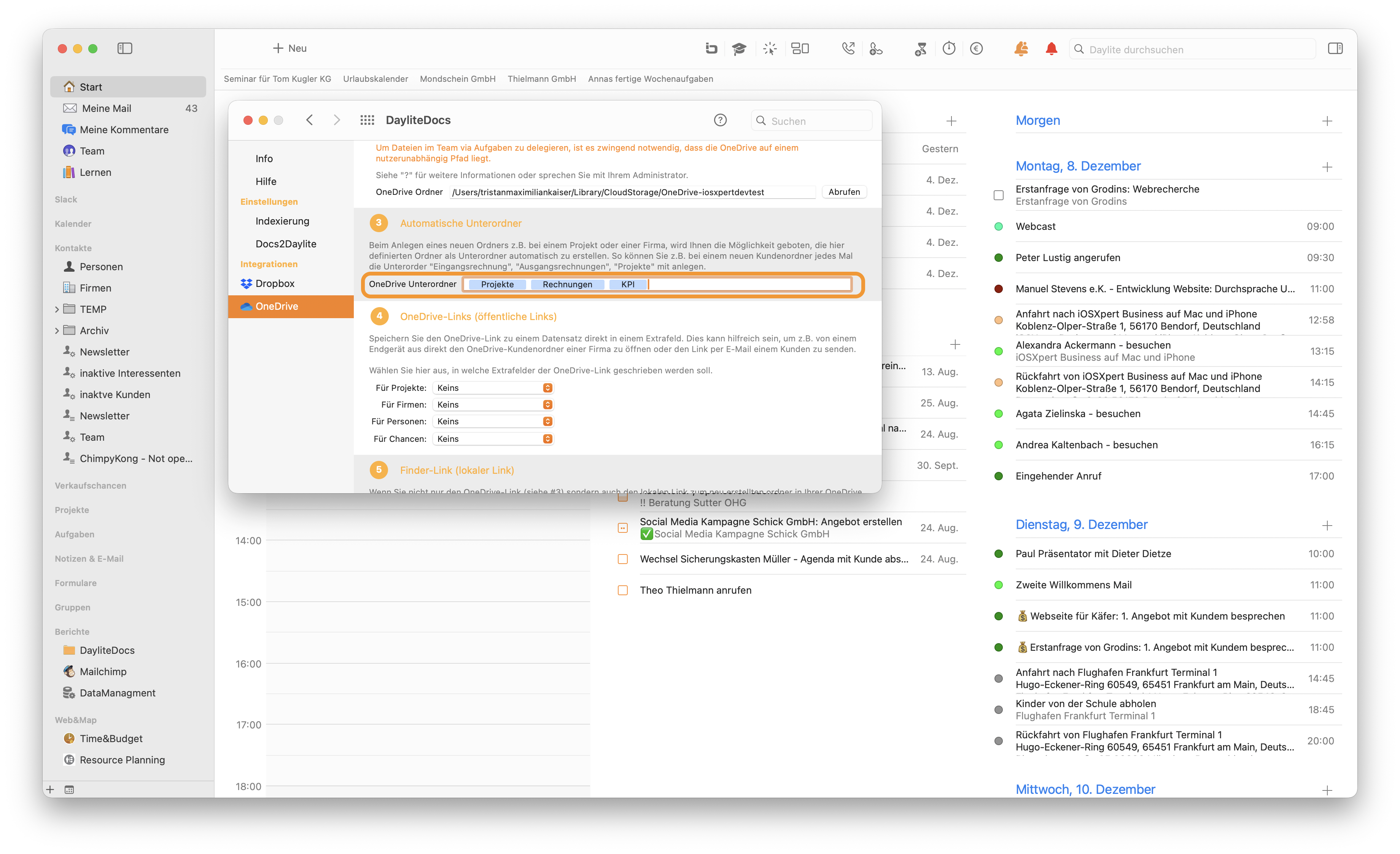The height and width of the screenshot is (854, 1400).
Task: Add an item to Morgen section
Action: tap(1327, 121)
